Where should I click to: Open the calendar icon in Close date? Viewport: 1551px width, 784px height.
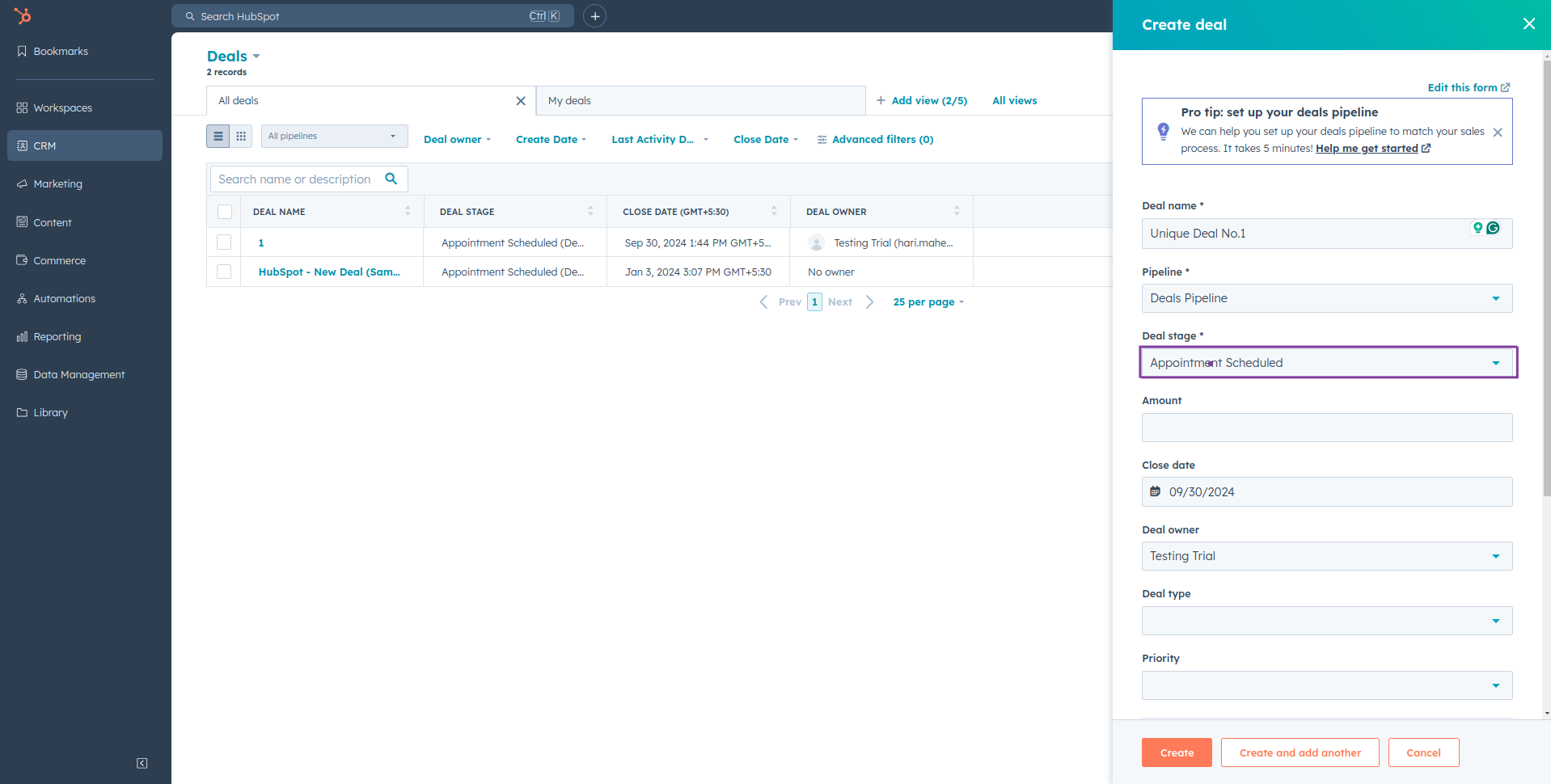pyautogui.click(x=1156, y=491)
